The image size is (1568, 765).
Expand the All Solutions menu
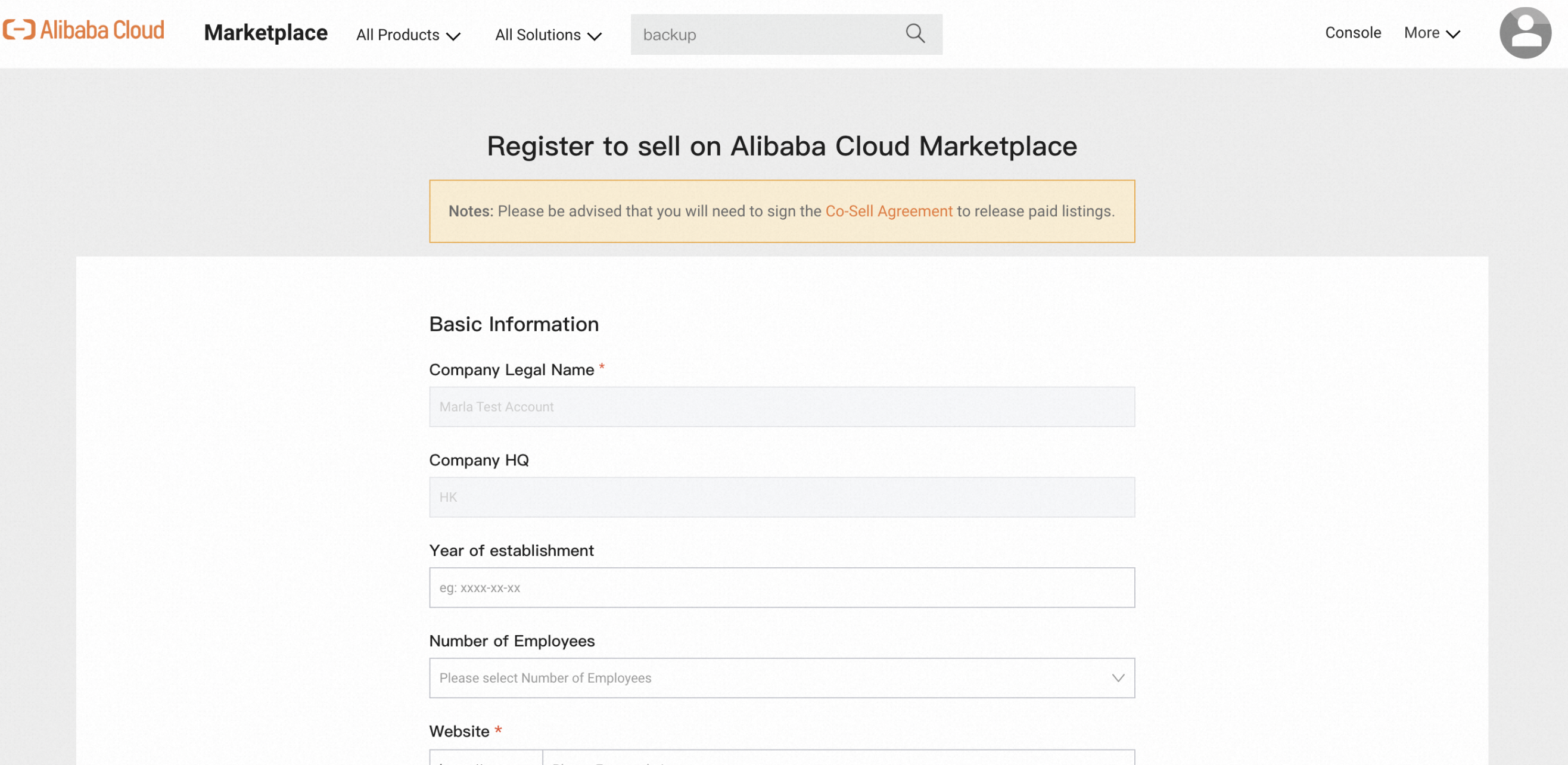[549, 35]
